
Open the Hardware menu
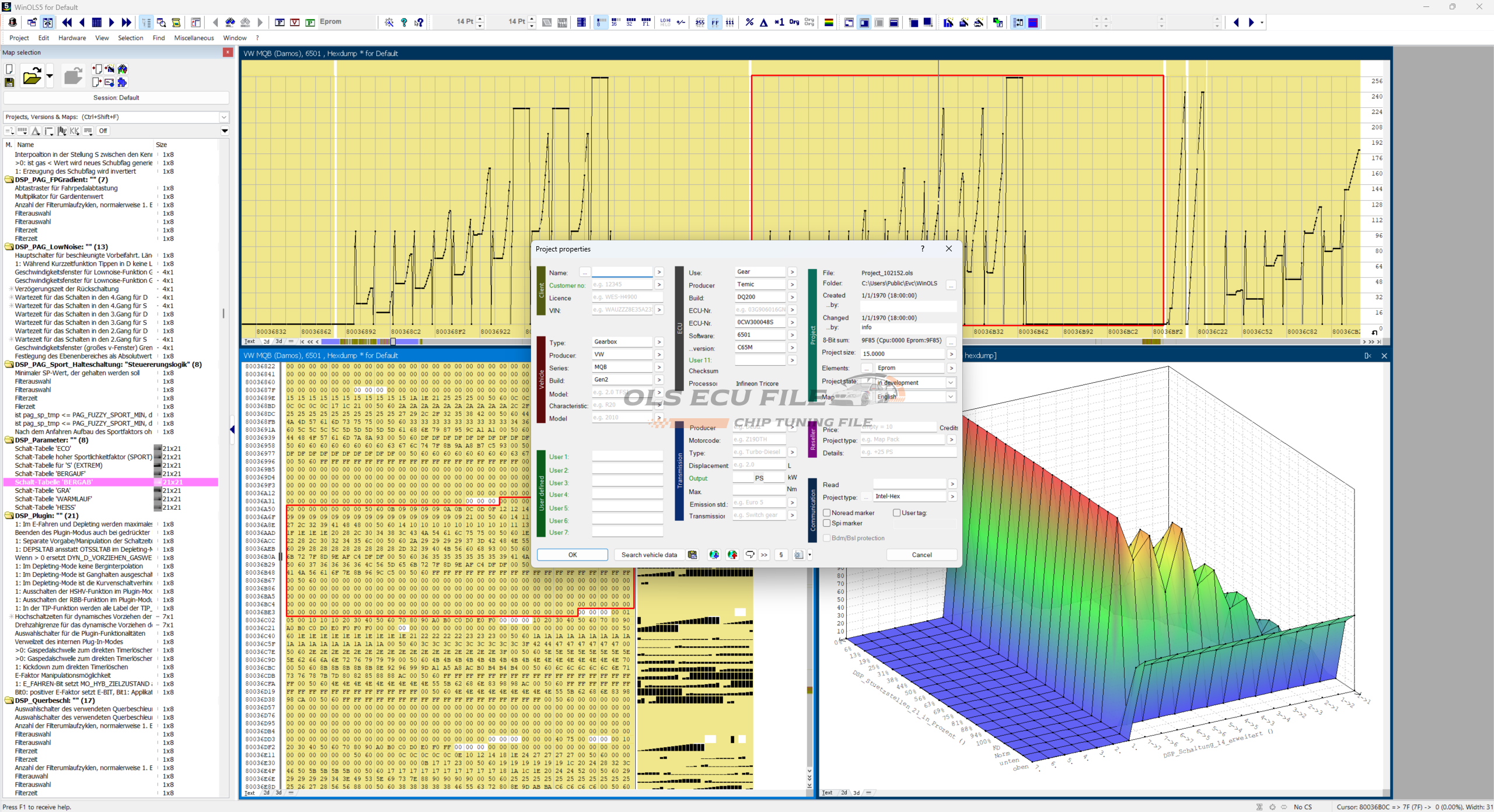tap(72, 38)
